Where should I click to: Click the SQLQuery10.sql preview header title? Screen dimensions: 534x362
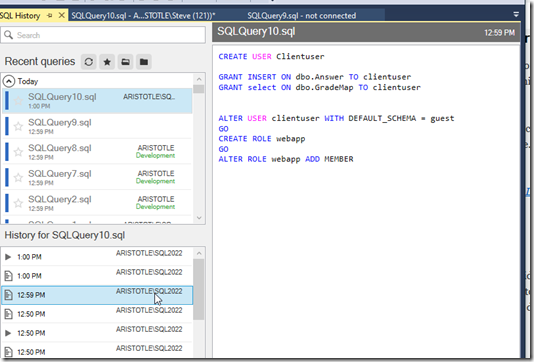pos(256,32)
